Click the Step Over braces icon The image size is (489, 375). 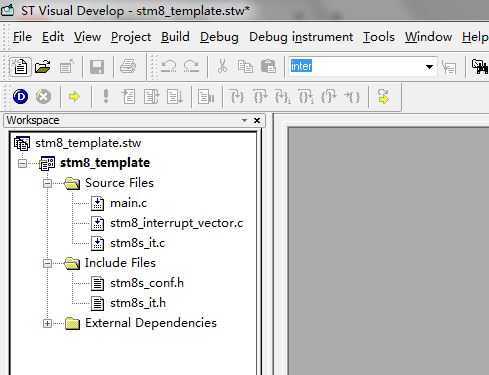pos(260,97)
